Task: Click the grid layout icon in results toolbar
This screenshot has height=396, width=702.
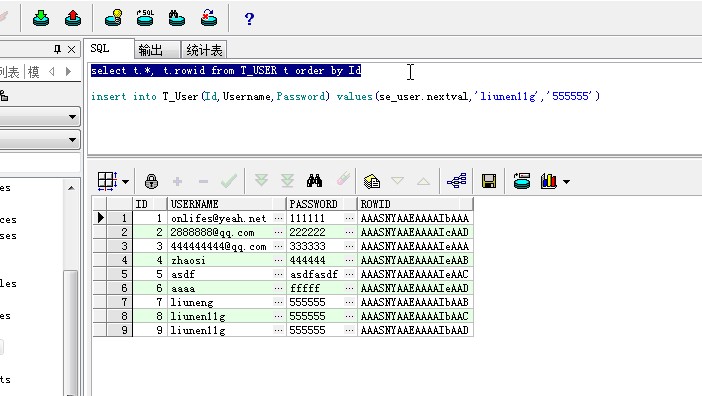Action: [107, 181]
